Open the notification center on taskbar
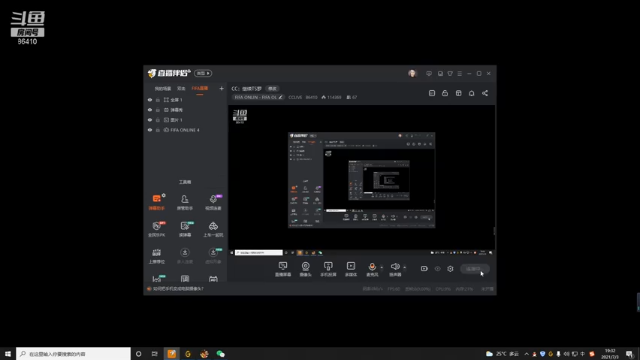Viewport: 640px width, 360px height. coord(629,354)
